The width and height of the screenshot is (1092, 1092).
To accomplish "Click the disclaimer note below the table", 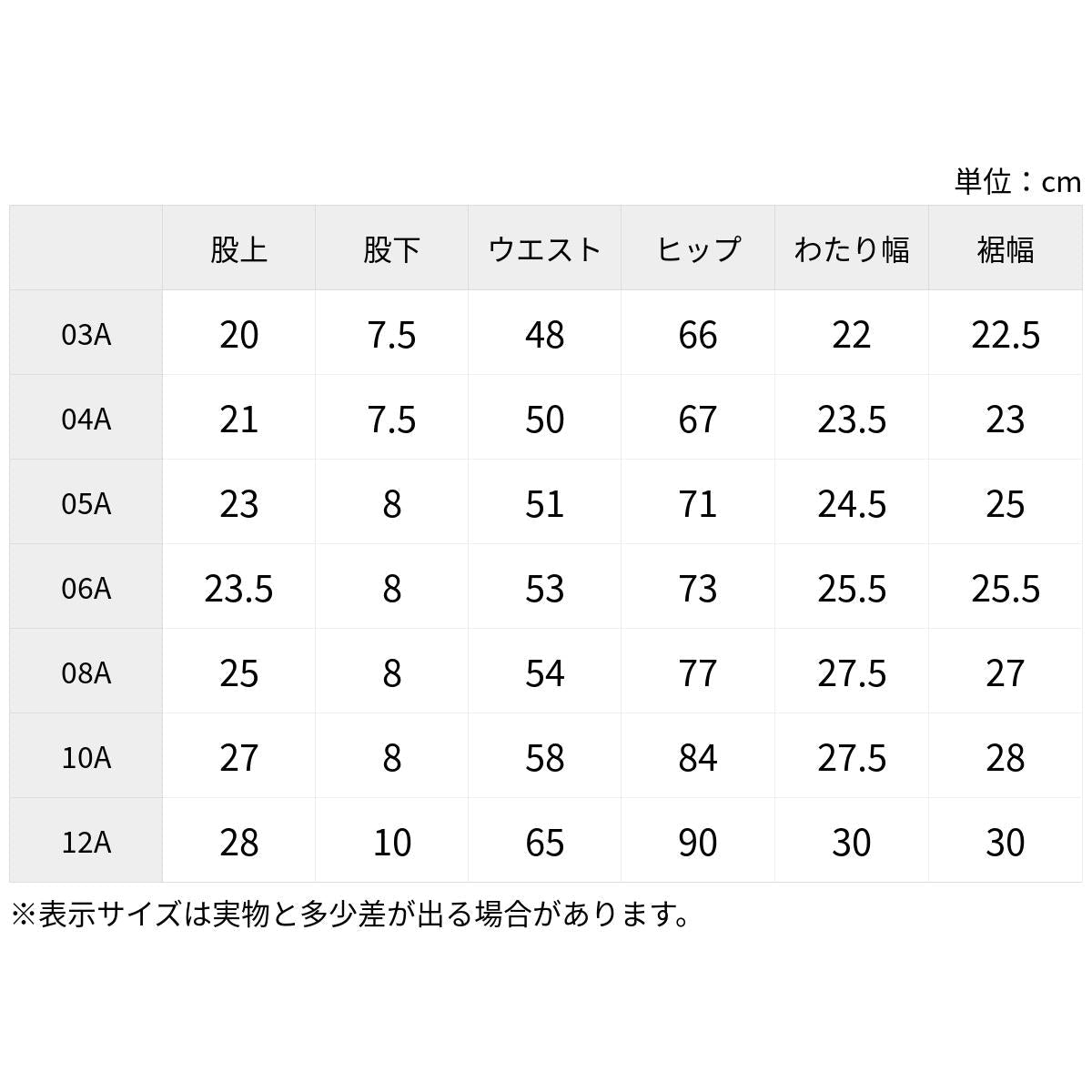I will [351, 913].
